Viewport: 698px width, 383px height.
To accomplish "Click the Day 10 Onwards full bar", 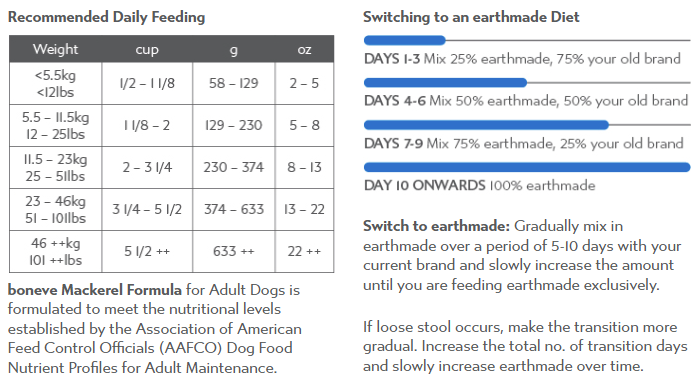I will coord(527,167).
